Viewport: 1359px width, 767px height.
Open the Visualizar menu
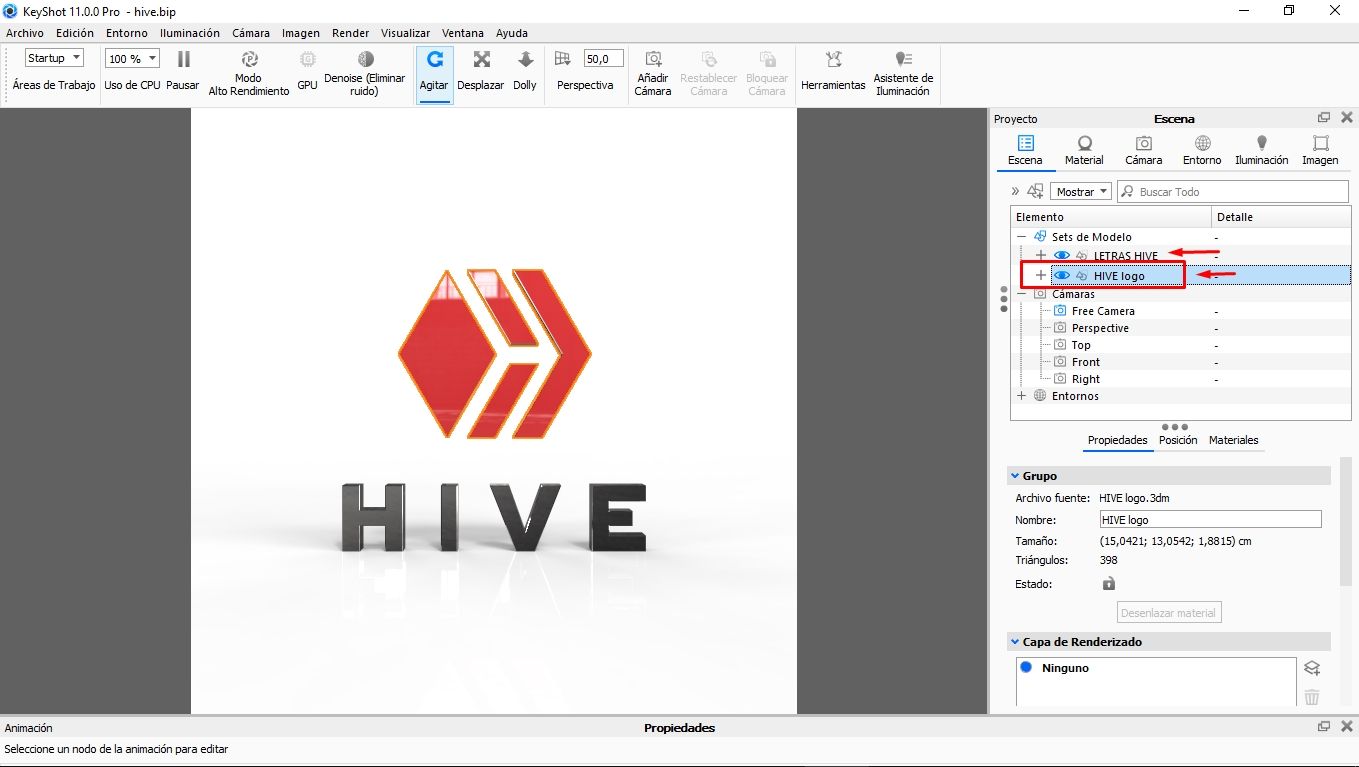click(405, 33)
